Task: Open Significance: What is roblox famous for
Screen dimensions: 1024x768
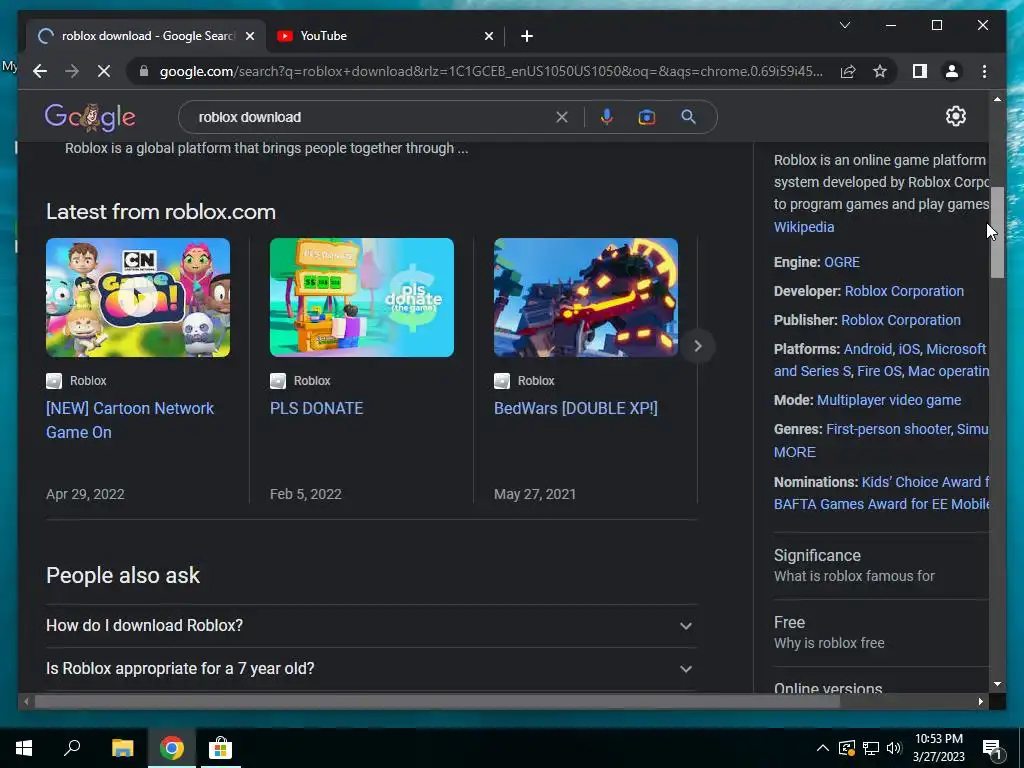Action: (880, 566)
